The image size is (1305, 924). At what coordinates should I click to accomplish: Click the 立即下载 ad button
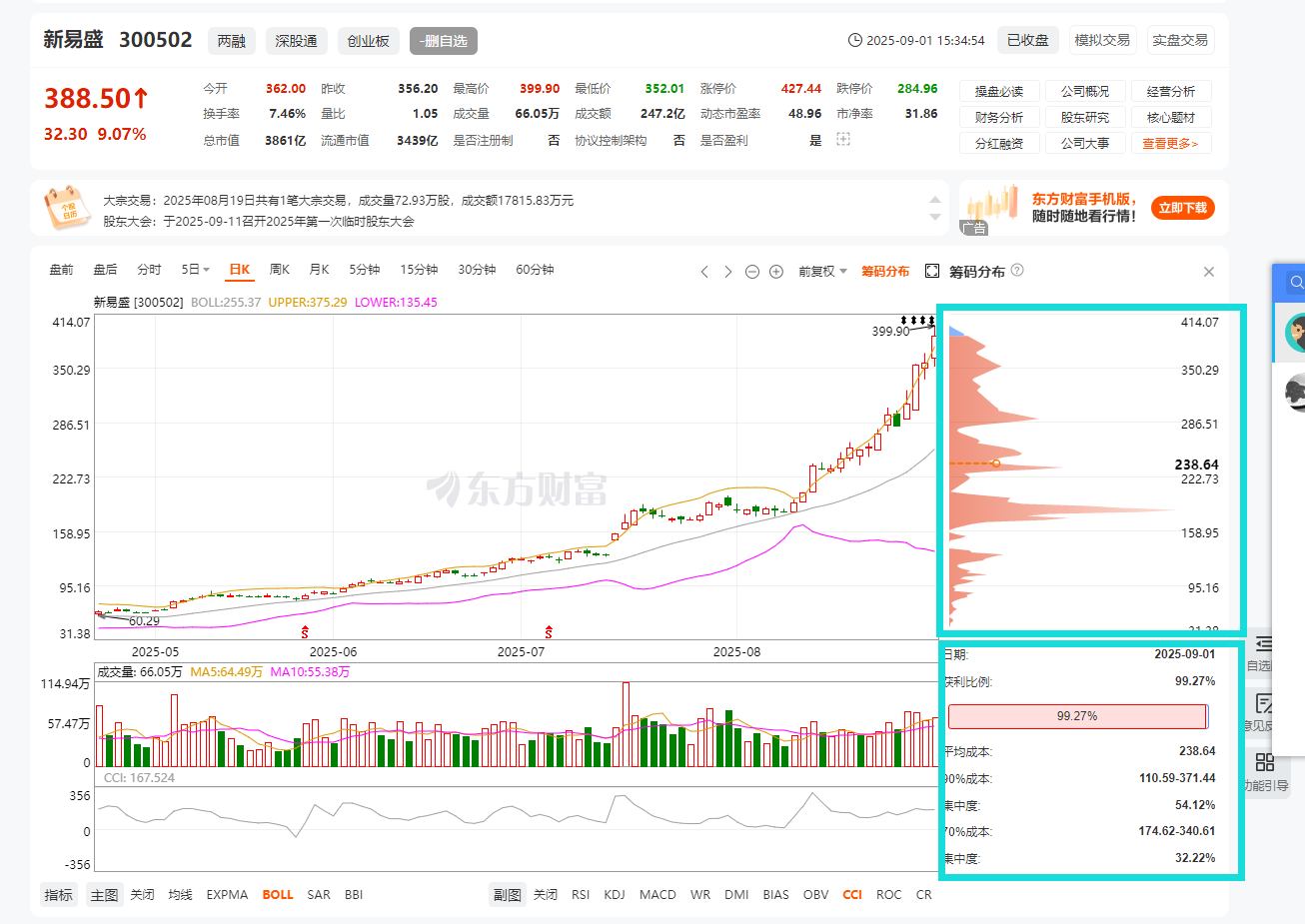(x=1183, y=208)
